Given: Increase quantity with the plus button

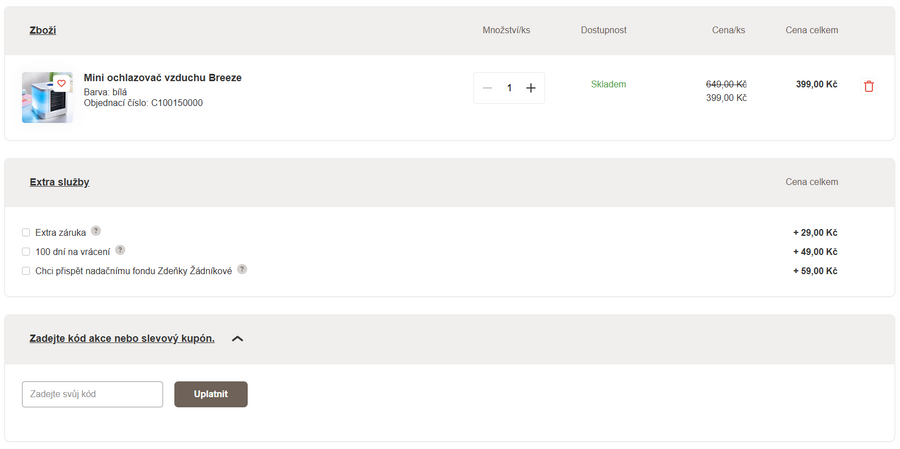Looking at the screenshot, I should click(531, 88).
